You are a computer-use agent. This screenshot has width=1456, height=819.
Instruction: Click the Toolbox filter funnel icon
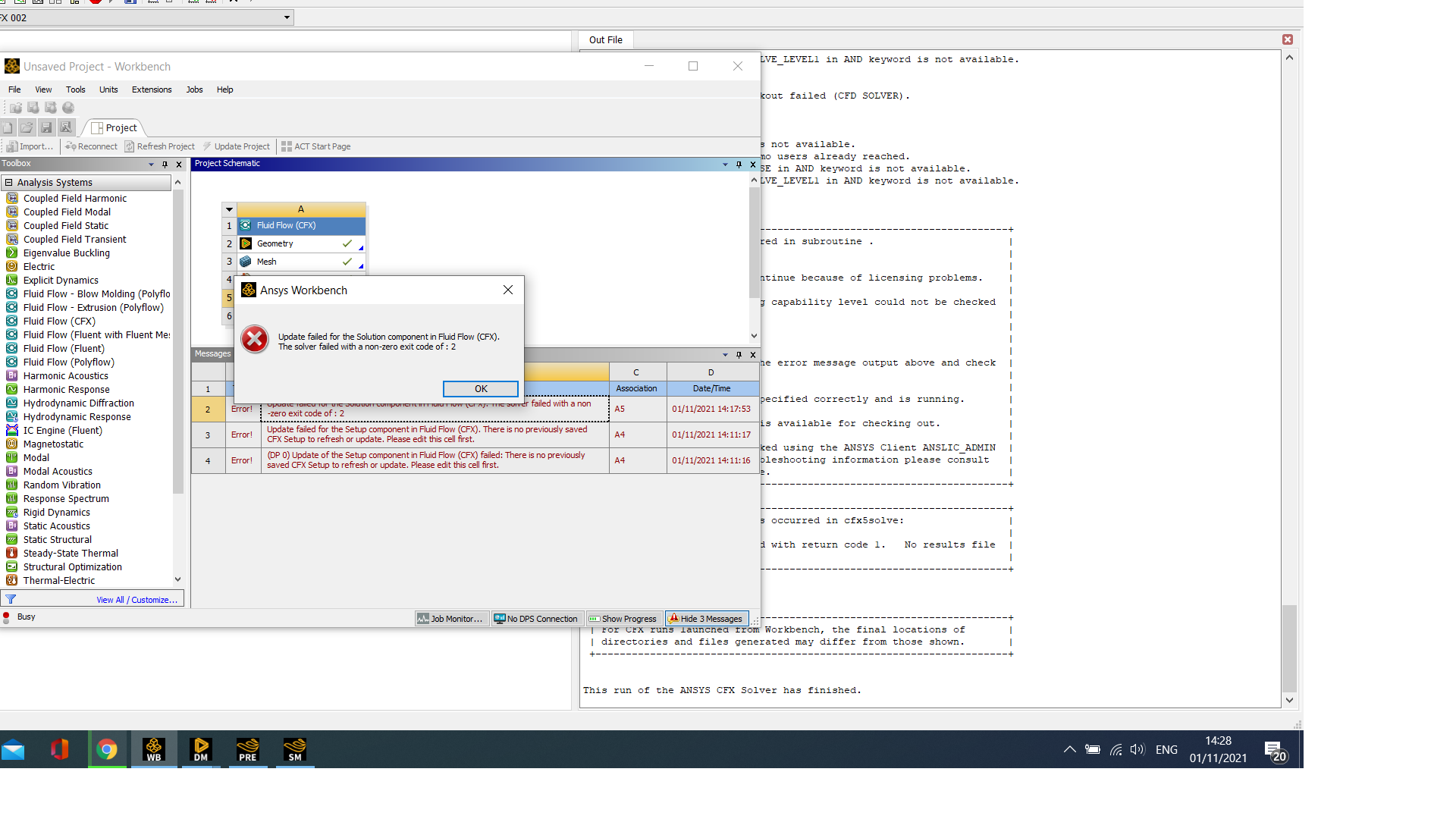pyautogui.click(x=11, y=599)
